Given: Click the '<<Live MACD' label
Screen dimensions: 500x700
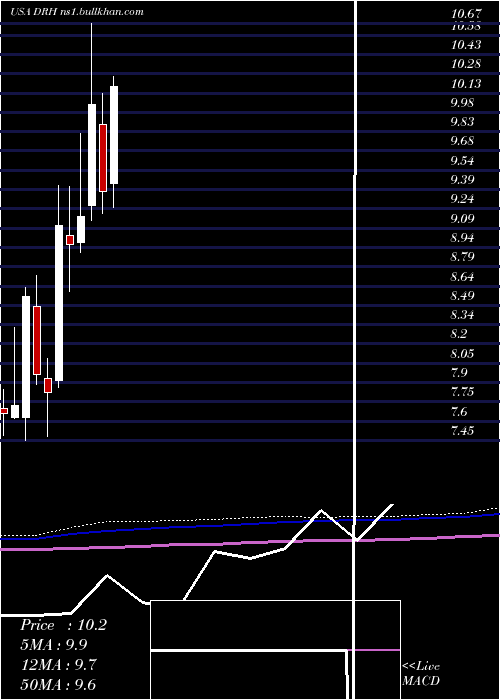Looking at the screenshot, I should click(x=421, y=674).
